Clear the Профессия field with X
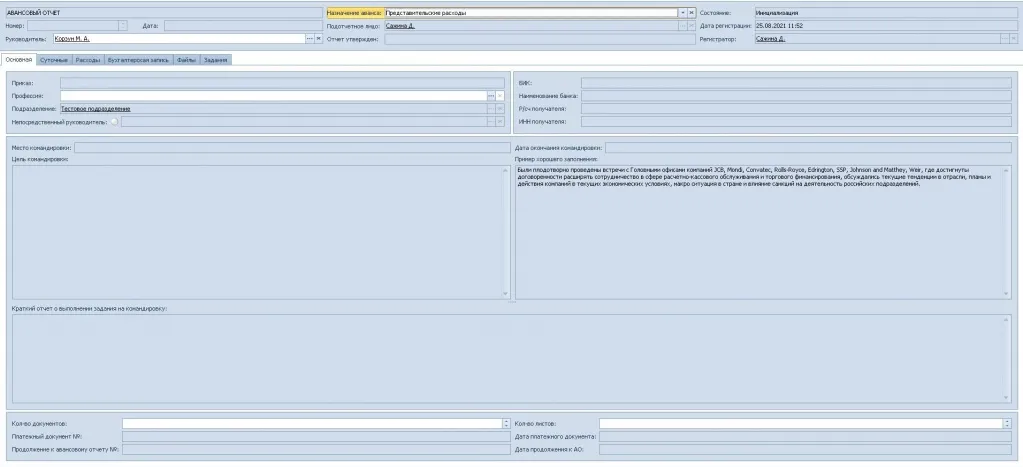1023x467 pixels. pos(500,95)
